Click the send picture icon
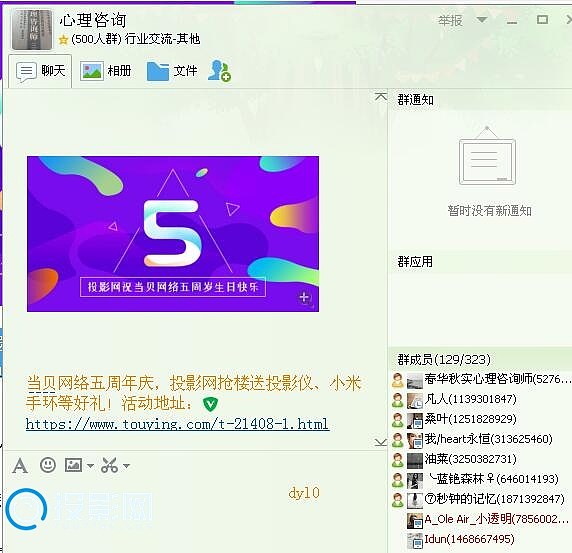 (x=73, y=465)
